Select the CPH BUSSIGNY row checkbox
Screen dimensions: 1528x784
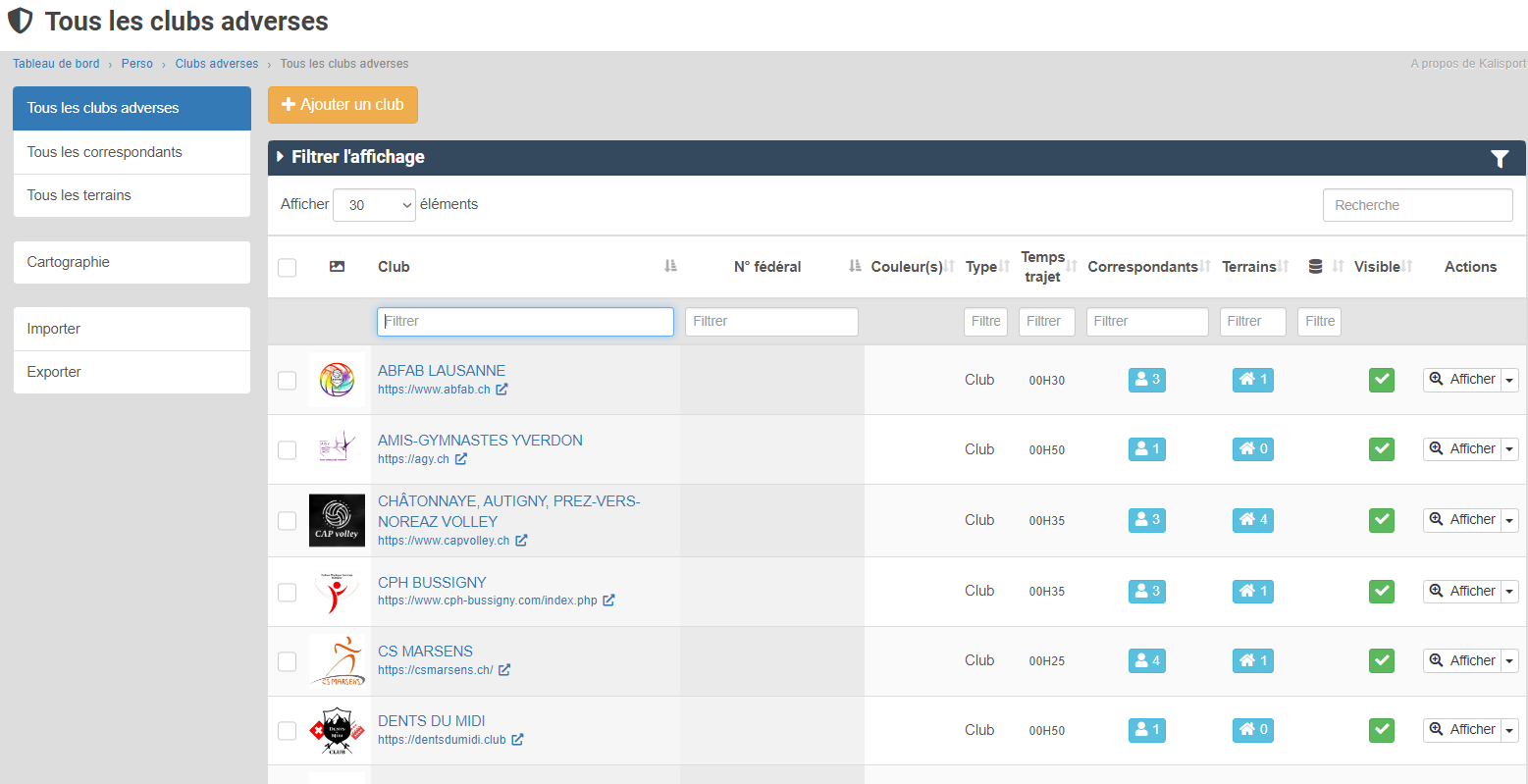287,593
